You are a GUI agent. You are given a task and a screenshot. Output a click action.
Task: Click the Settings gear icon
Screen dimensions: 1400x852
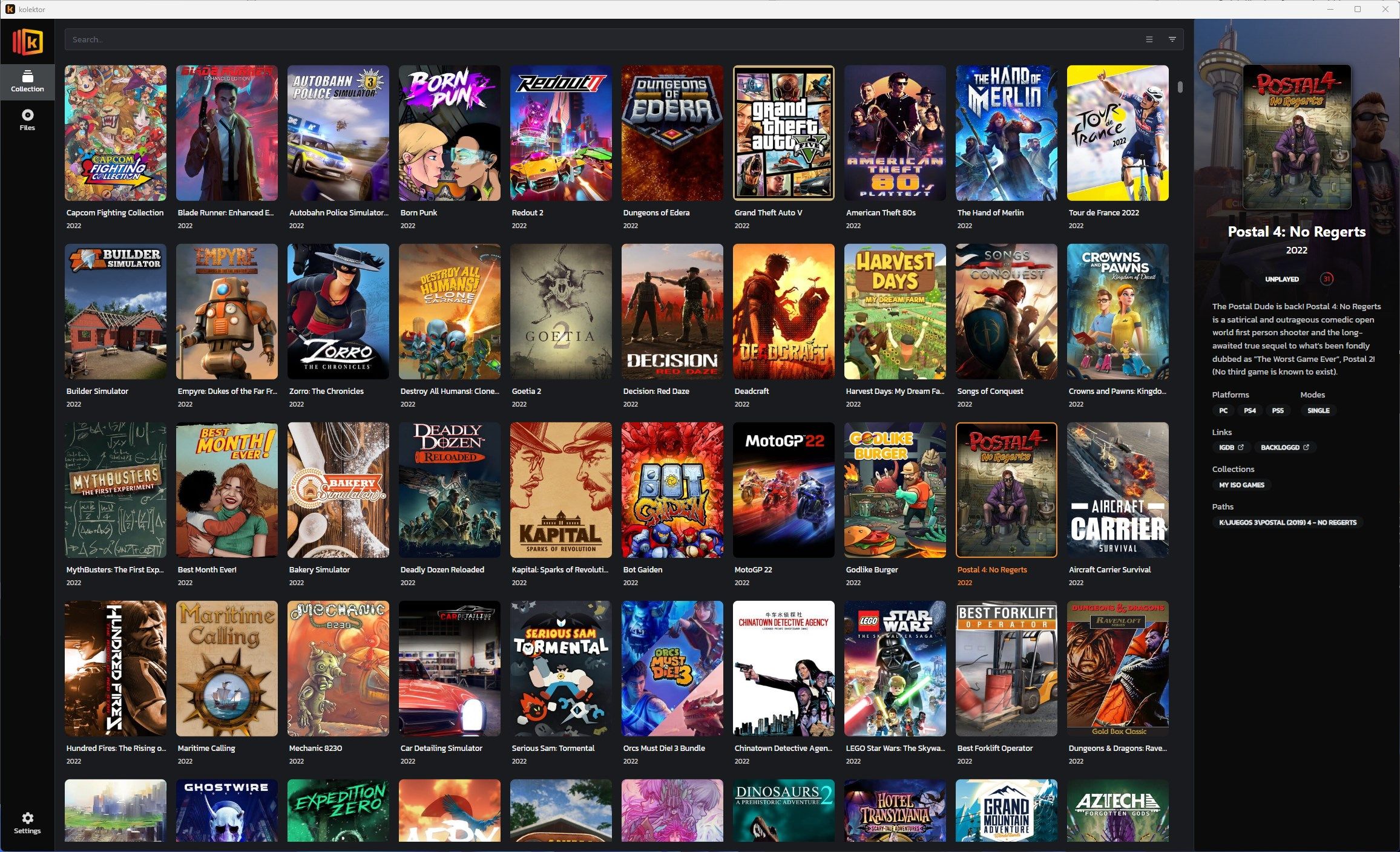point(27,819)
